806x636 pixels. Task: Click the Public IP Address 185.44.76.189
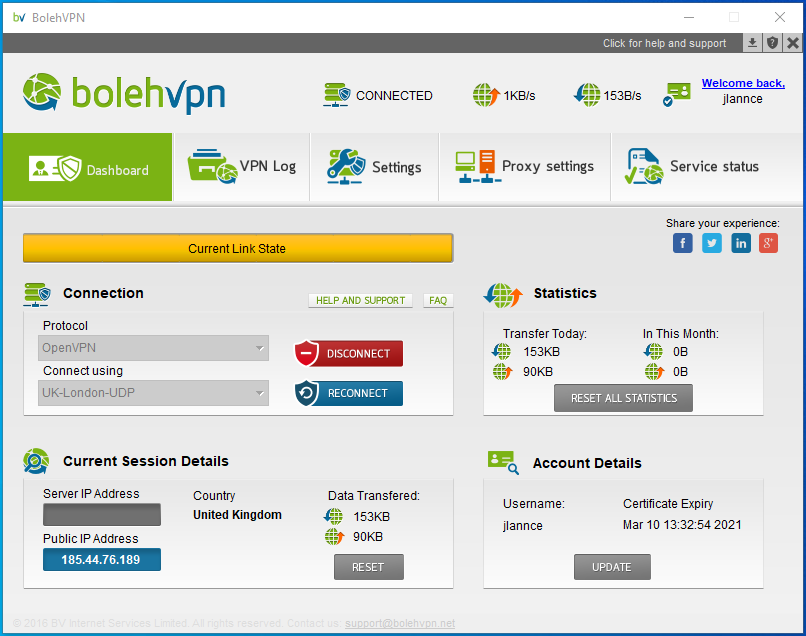pos(102,559)
